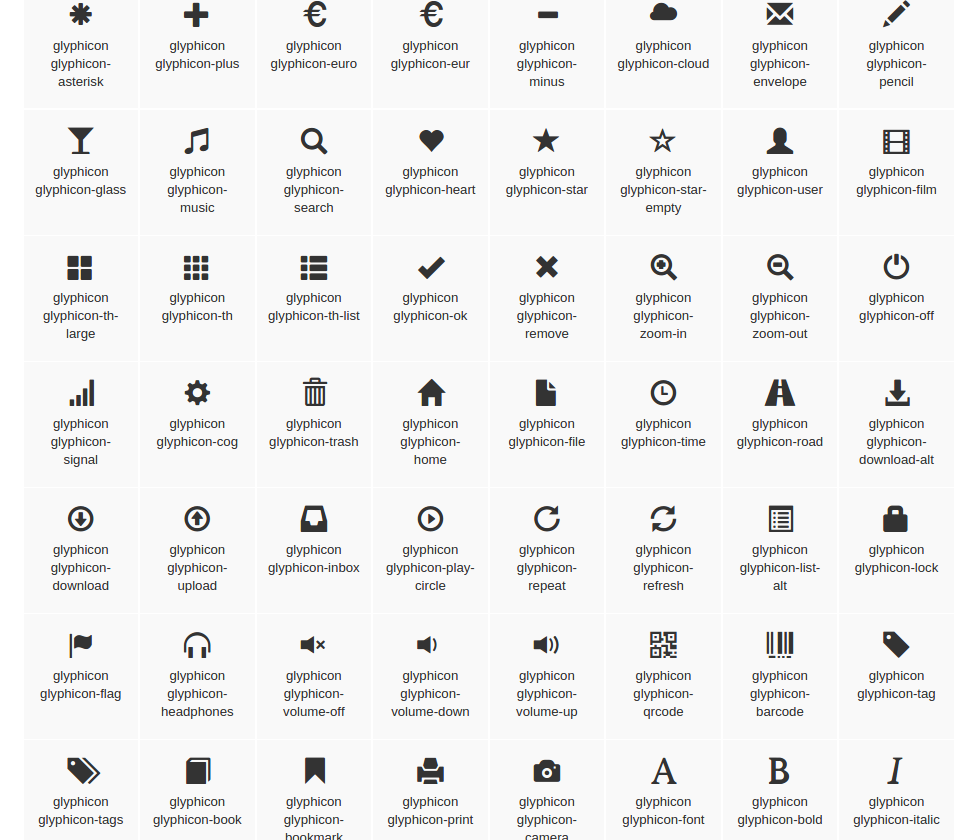Screen dimensions: 960x840
Task: Select the glyphicon-off power icon
Action: point(896,267)
